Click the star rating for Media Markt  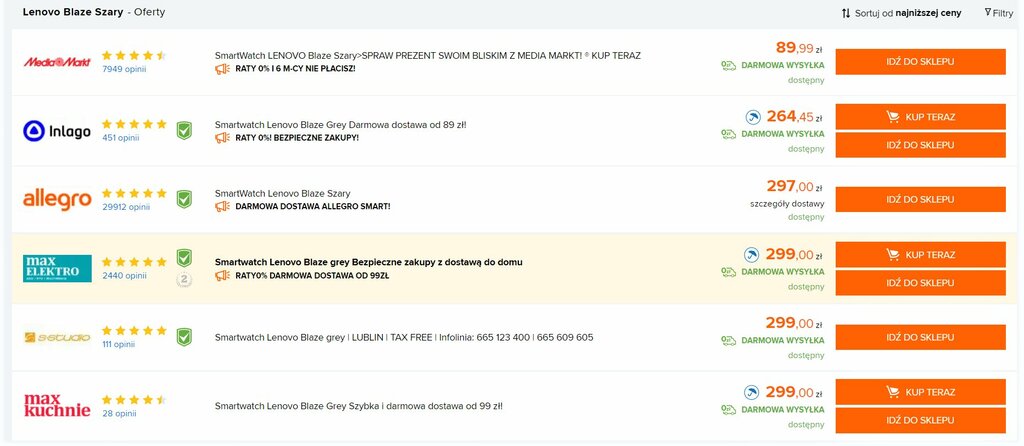pyautogui.click(x=135, y=56)
